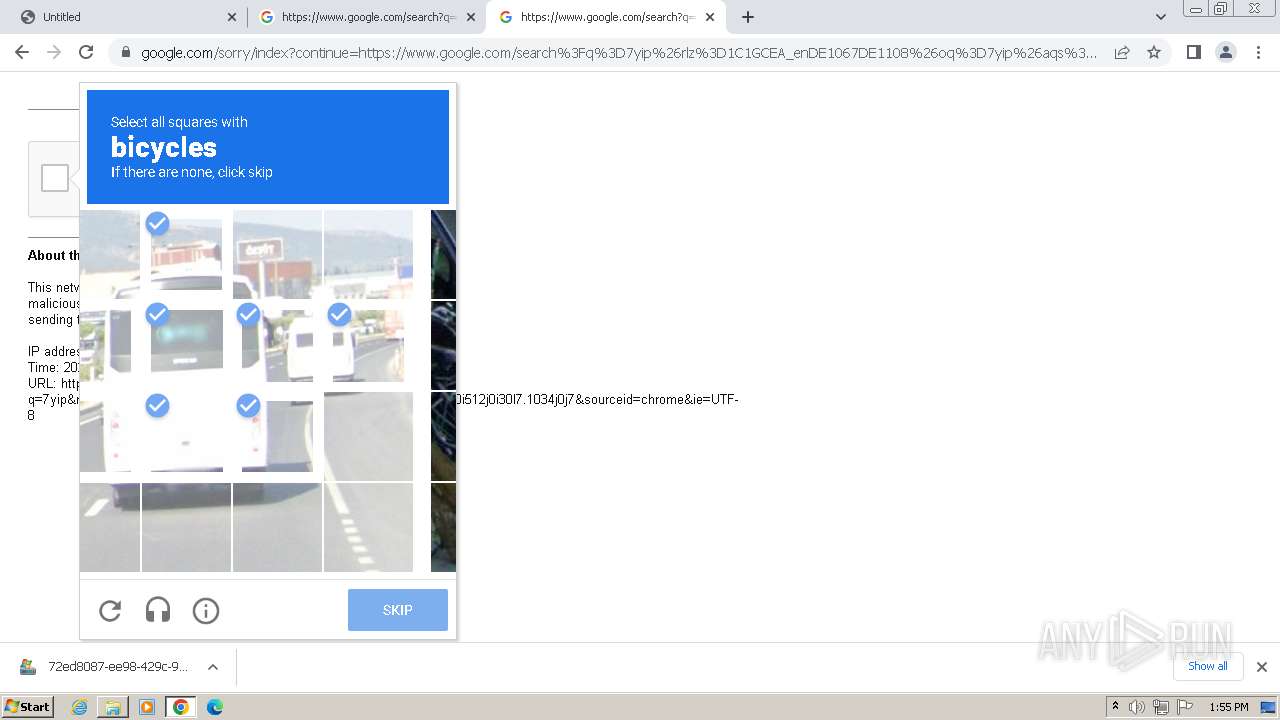
Task: Reload the page in Chrome toolbar
Action: [x=86, y=52]
